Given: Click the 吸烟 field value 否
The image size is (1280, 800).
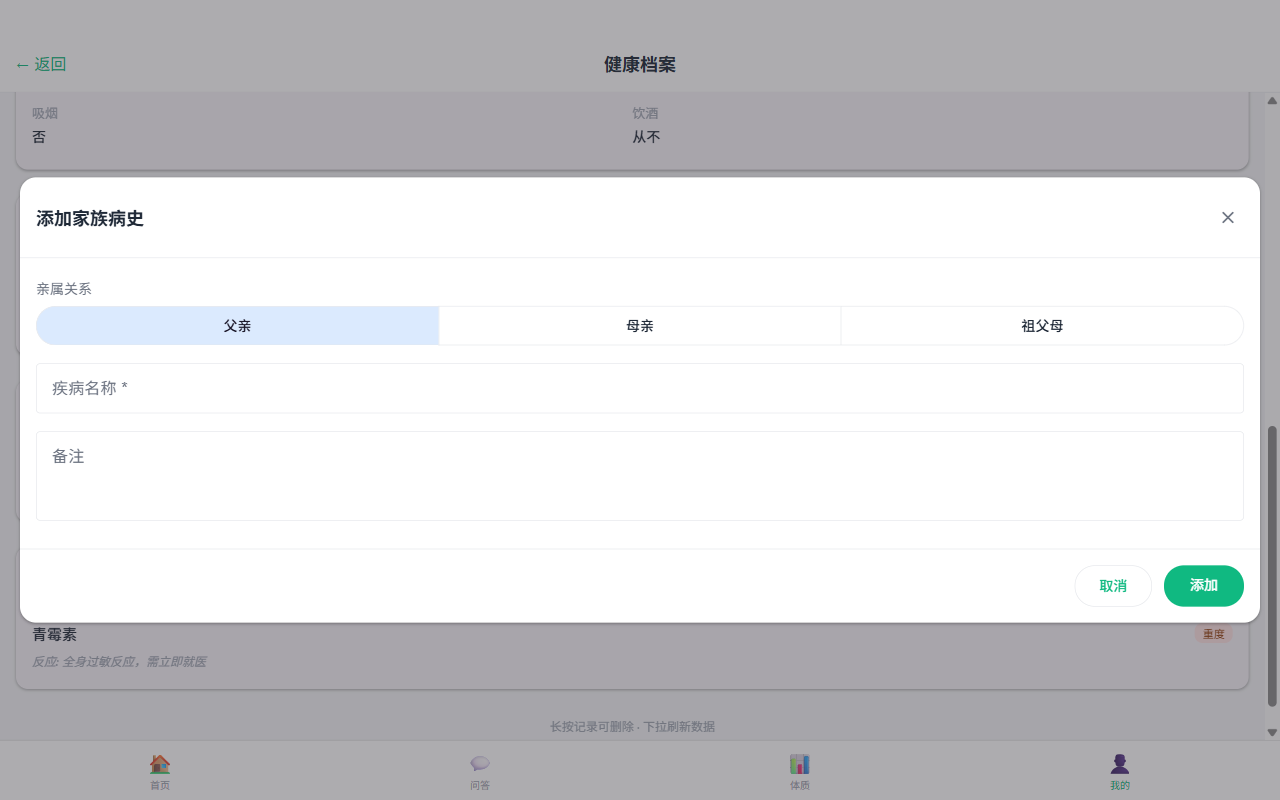Looking at the screenshot, I should 39,137.
